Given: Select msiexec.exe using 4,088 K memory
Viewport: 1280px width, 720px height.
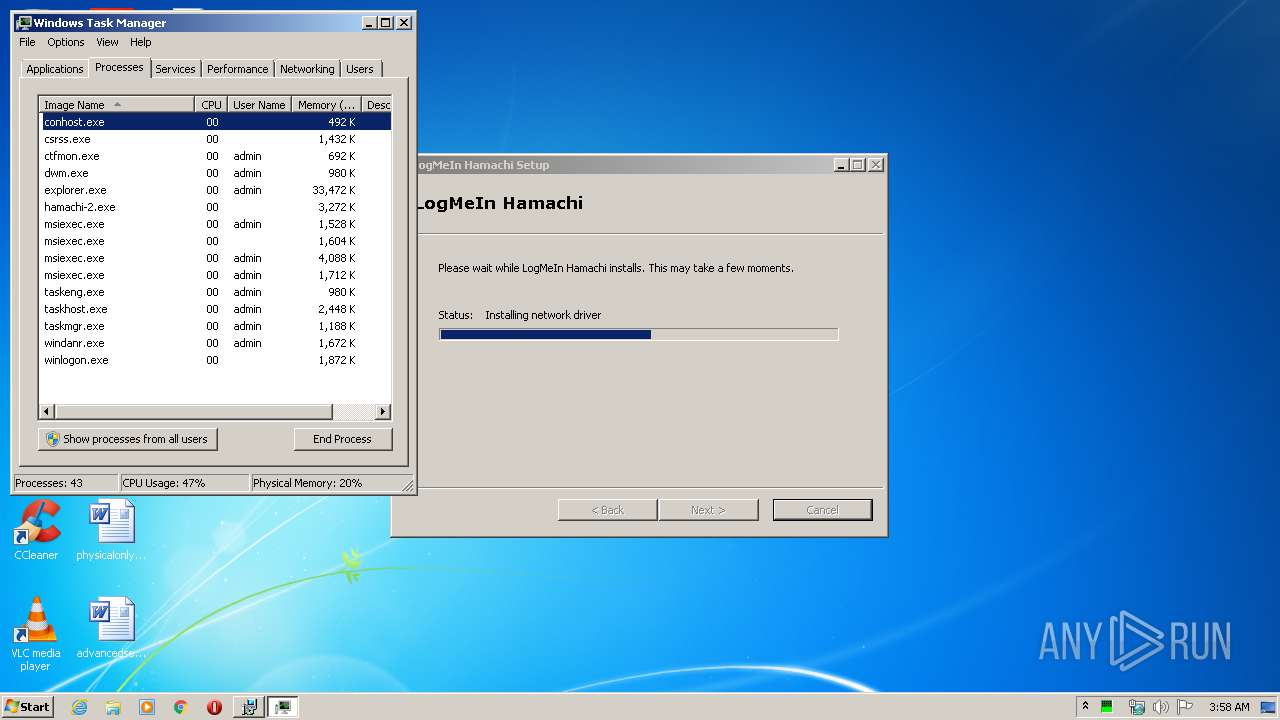Looking at the screenshot, I should click(215, 258).
